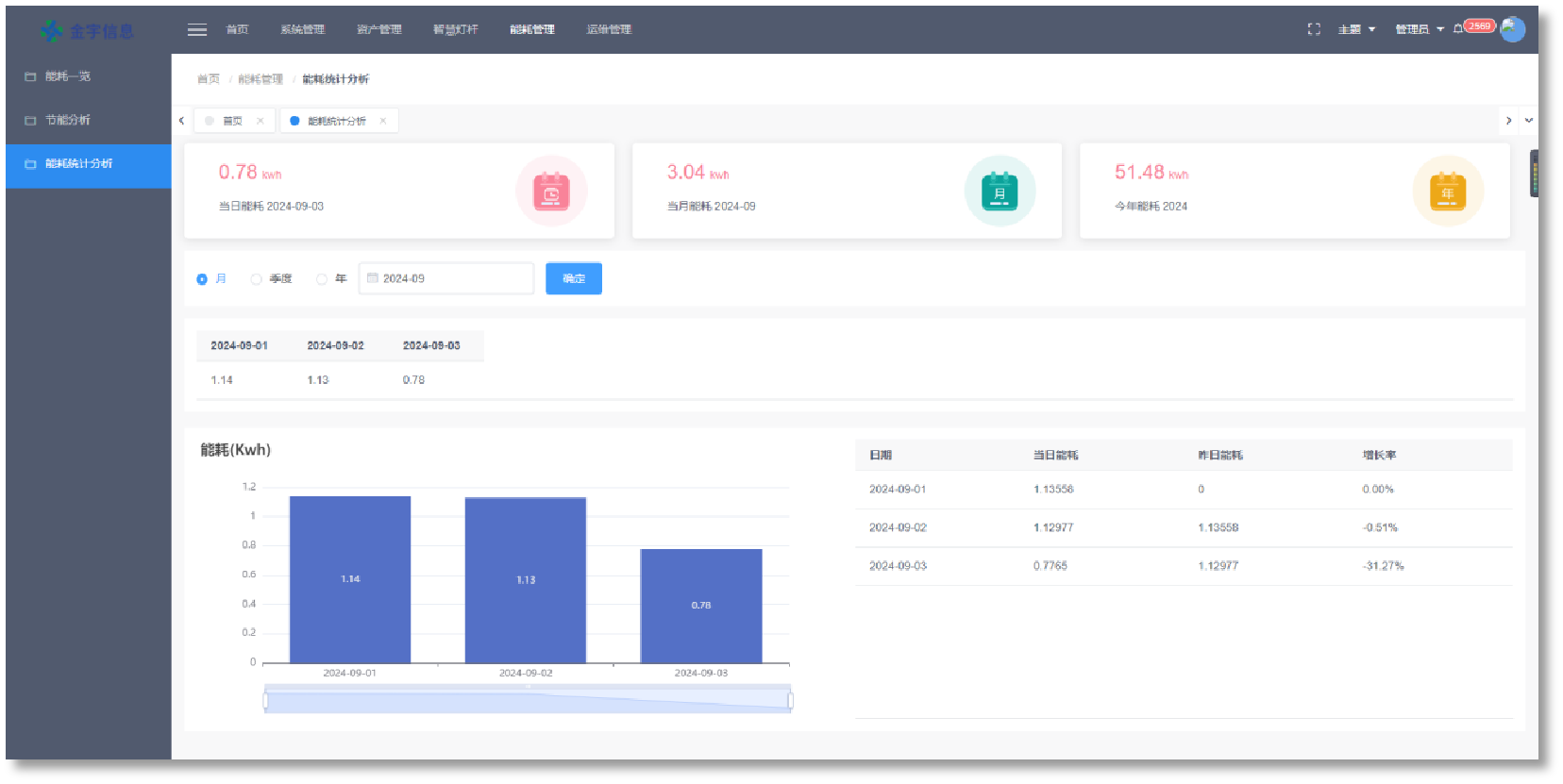
Task: Click the 金宇信息 logo
Action: pyautogui.click(x=87, y=31)
